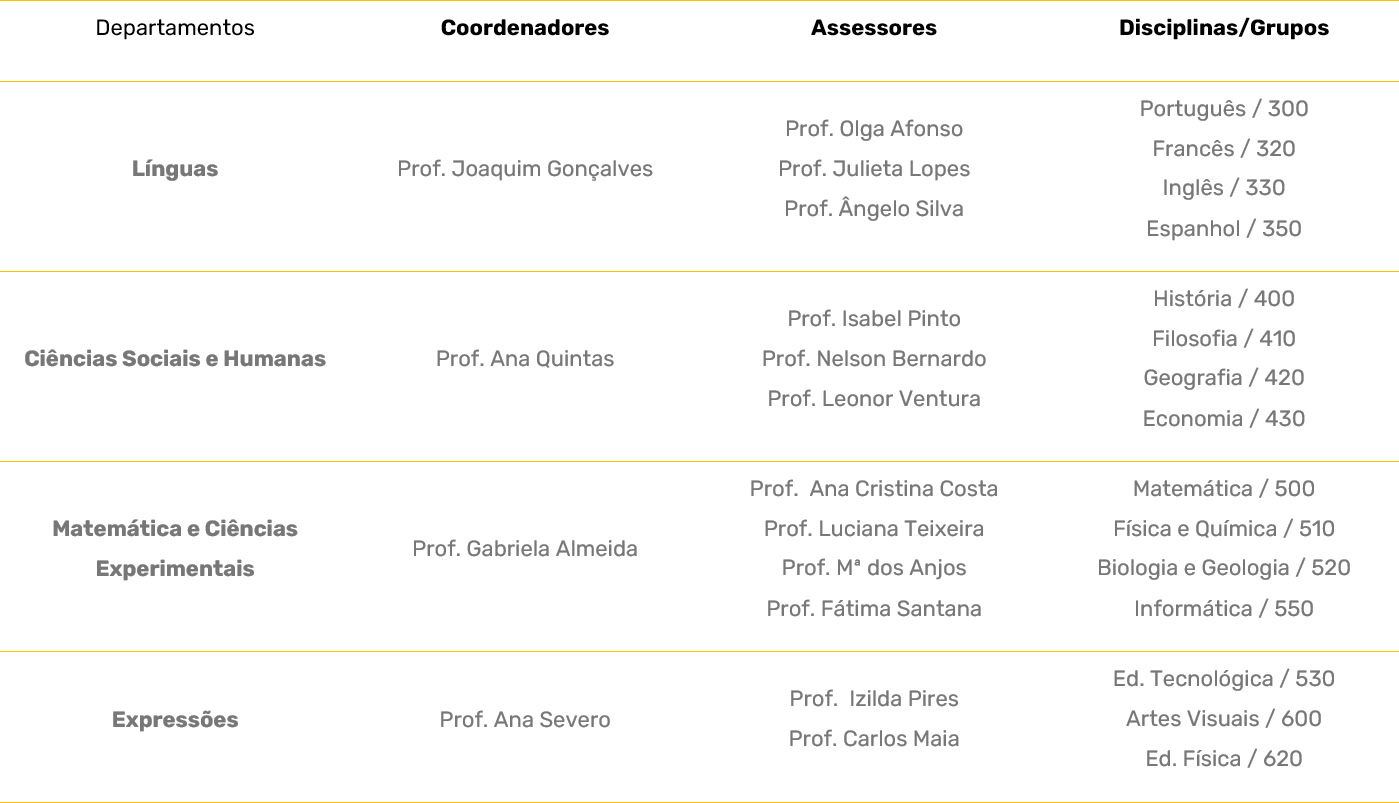Select the Disciplinas/Grupos header

tap(1224, 28)
